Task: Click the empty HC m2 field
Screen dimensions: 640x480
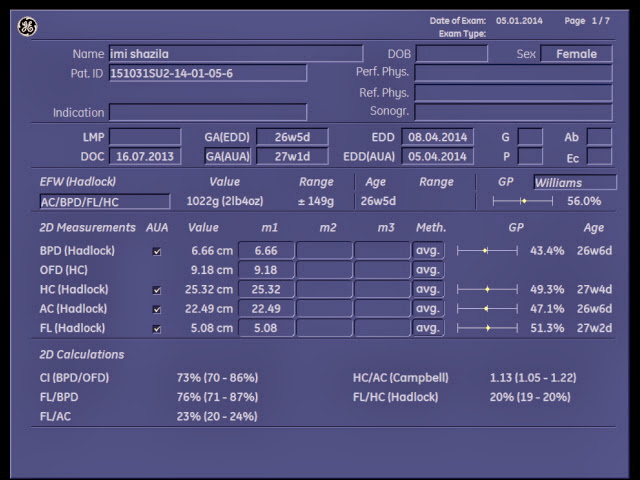Action: tap(324, 289)
